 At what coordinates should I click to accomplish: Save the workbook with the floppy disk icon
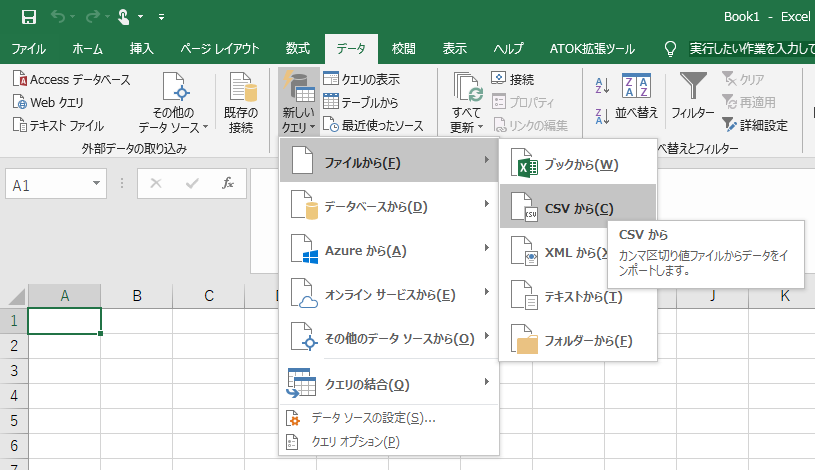click(29, 17)
